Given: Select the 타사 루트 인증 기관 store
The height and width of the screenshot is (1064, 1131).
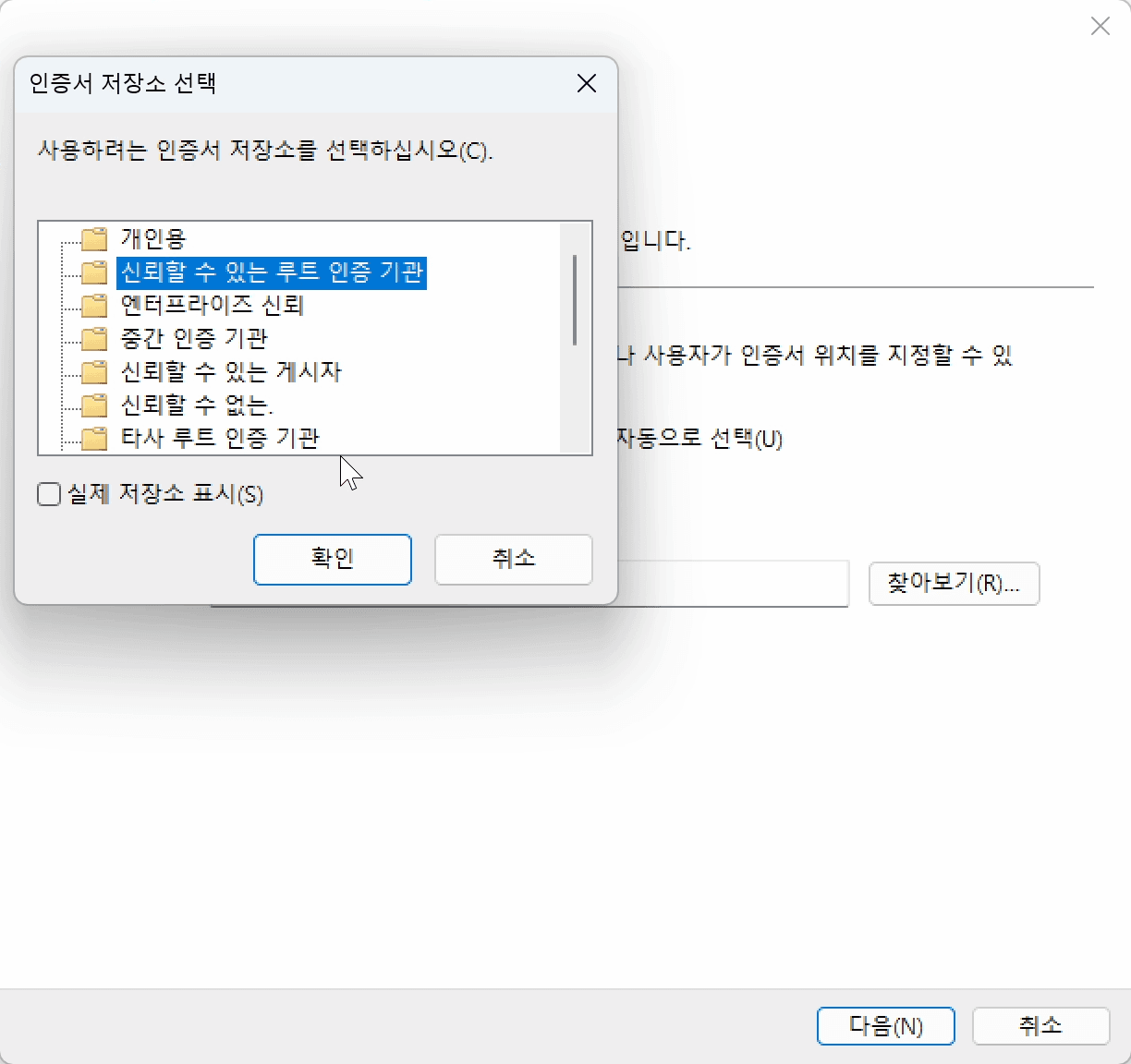Looking at the screenshot, I should (222, 439).
